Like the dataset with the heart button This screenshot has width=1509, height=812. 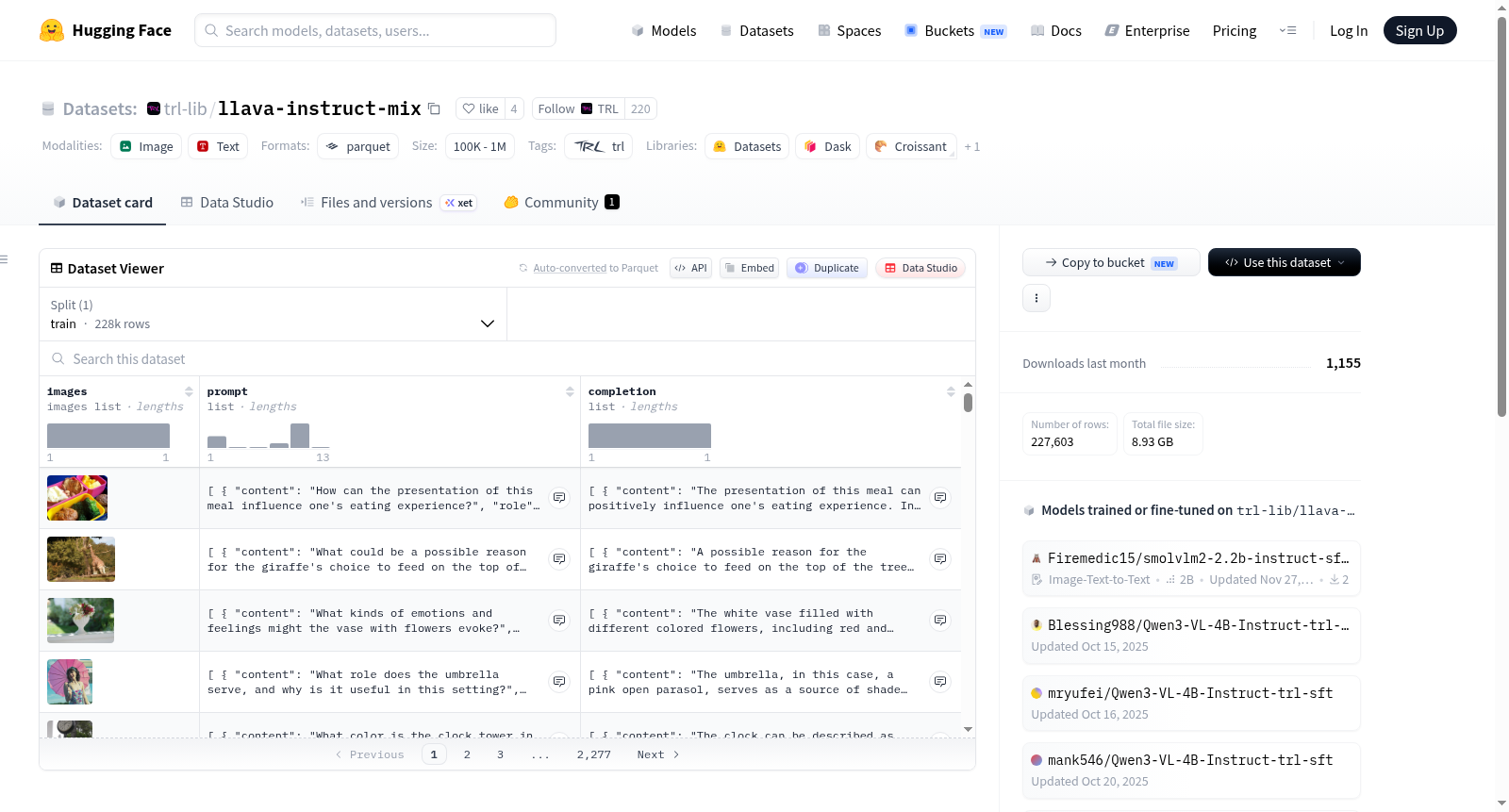[480, 108]
